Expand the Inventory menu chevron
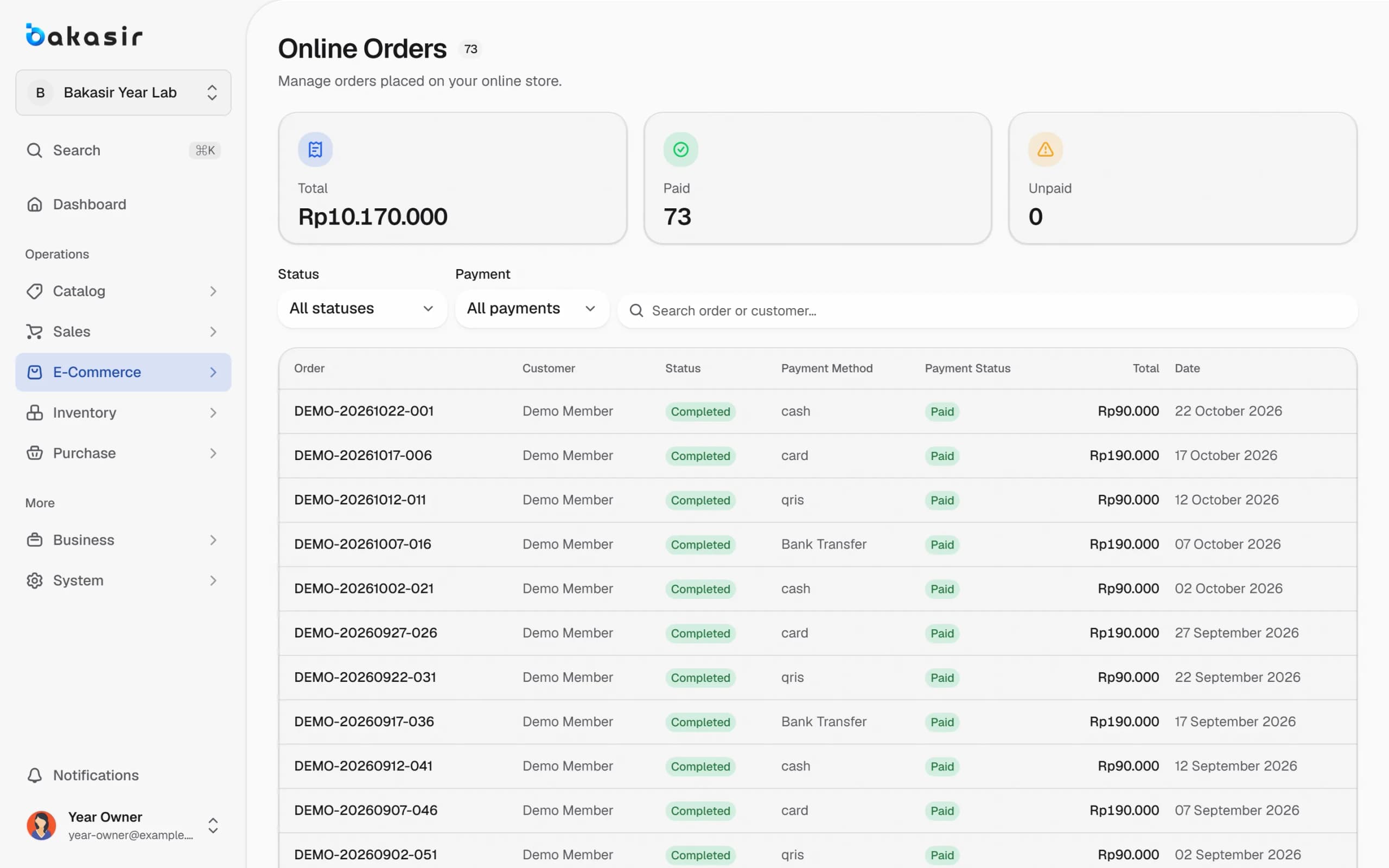This screenshot has width=1389, height=868. [213, 413]
